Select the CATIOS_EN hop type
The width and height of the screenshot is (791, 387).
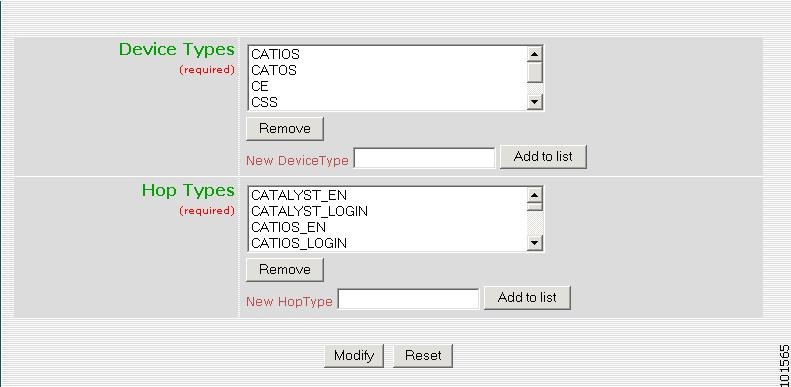pyautogui.click(x=387, y=227)
